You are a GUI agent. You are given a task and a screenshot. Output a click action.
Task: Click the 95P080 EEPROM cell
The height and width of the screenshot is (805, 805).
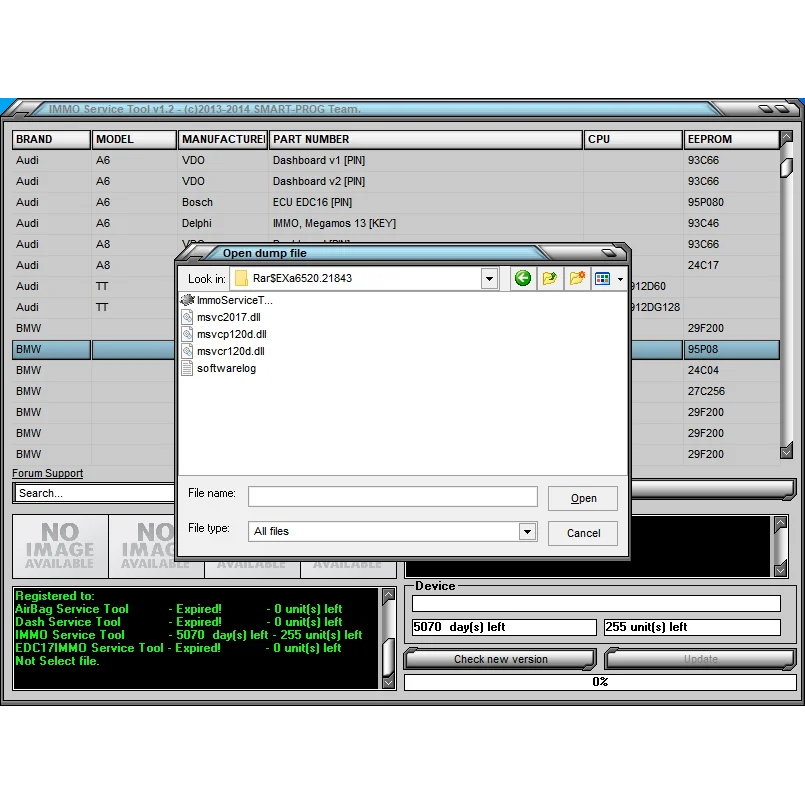click(x=731, y=202)
